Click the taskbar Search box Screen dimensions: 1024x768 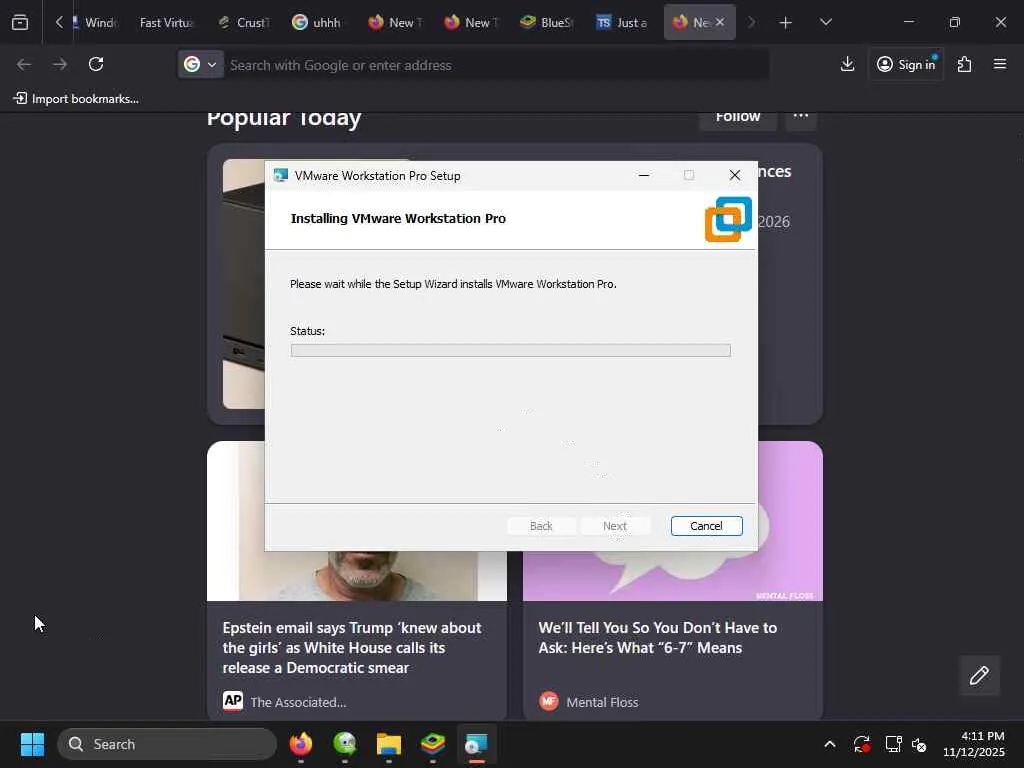[167, 744]
